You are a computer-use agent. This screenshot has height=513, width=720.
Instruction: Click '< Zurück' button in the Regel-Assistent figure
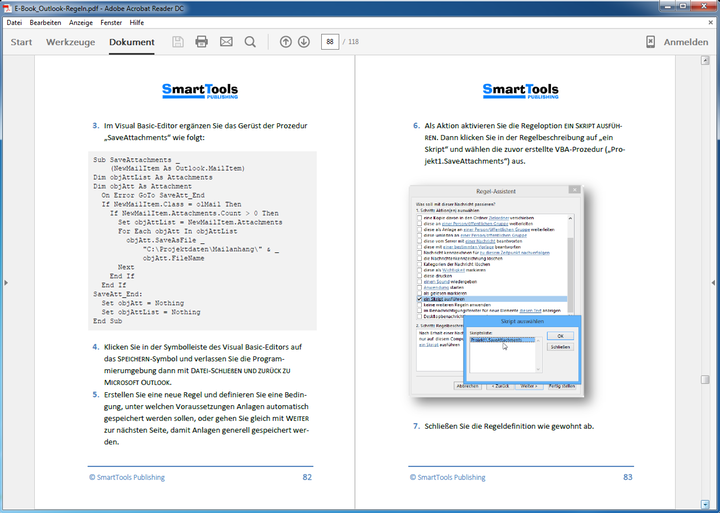pyautogui.click(x=500, y=386)
